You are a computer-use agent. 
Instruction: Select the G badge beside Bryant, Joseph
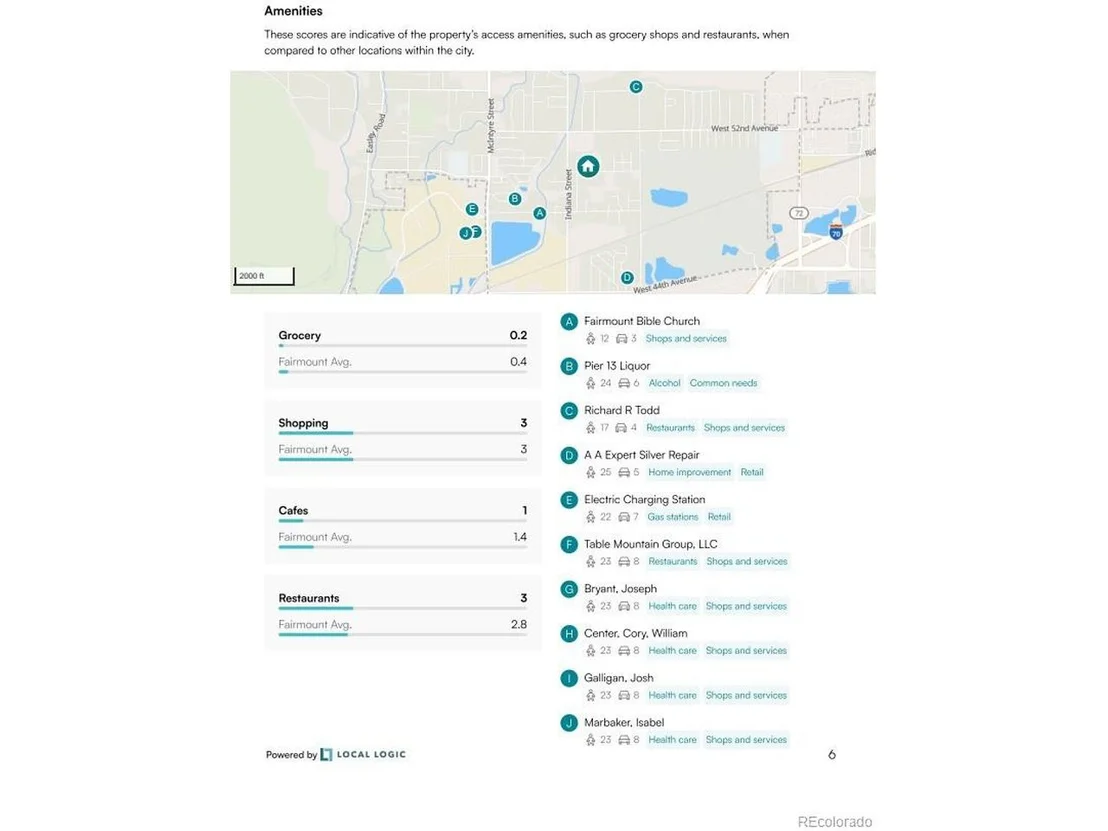(569, 589)
